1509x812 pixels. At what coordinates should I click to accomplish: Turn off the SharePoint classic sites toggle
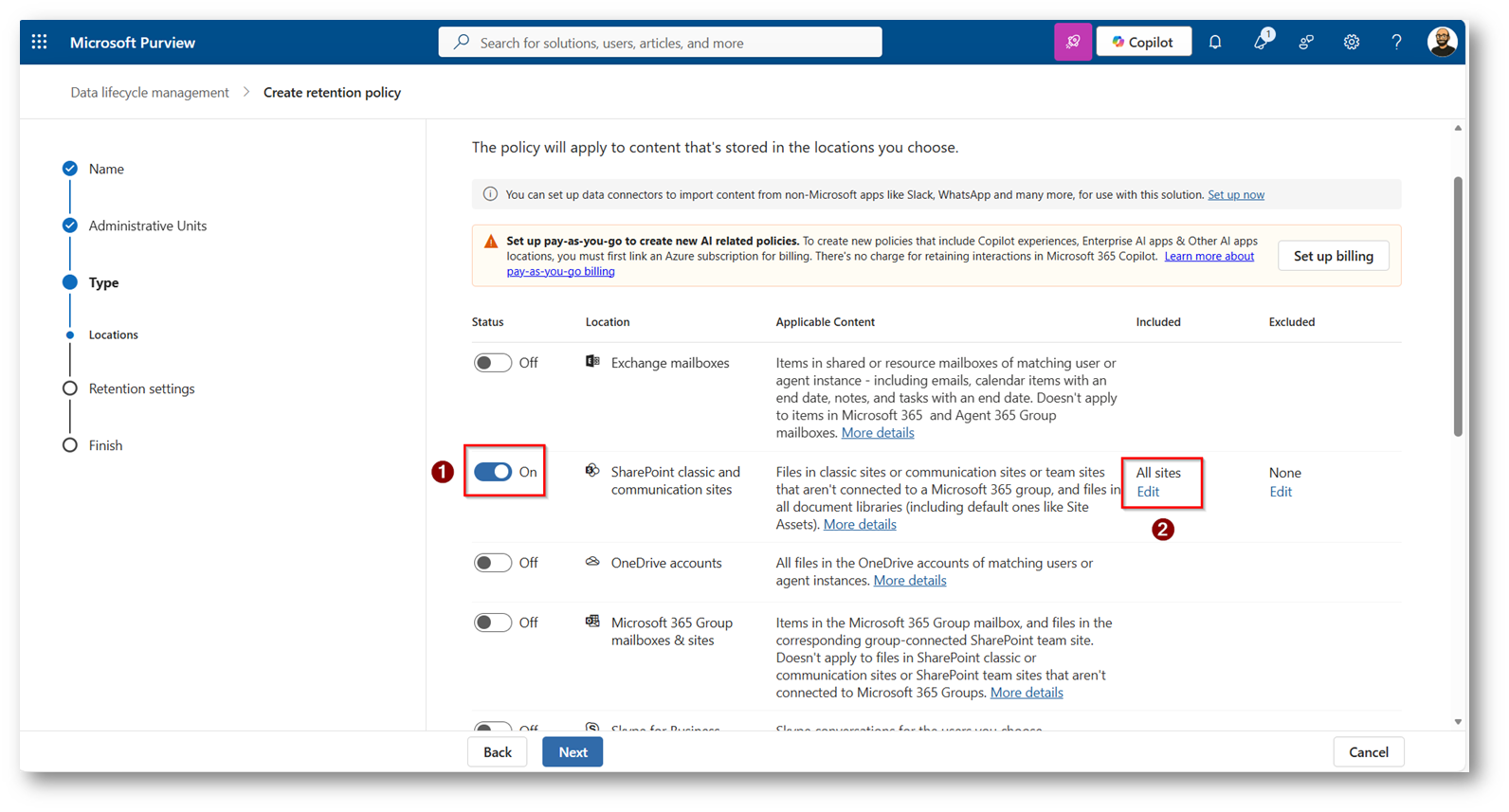[x=493, y=472]
